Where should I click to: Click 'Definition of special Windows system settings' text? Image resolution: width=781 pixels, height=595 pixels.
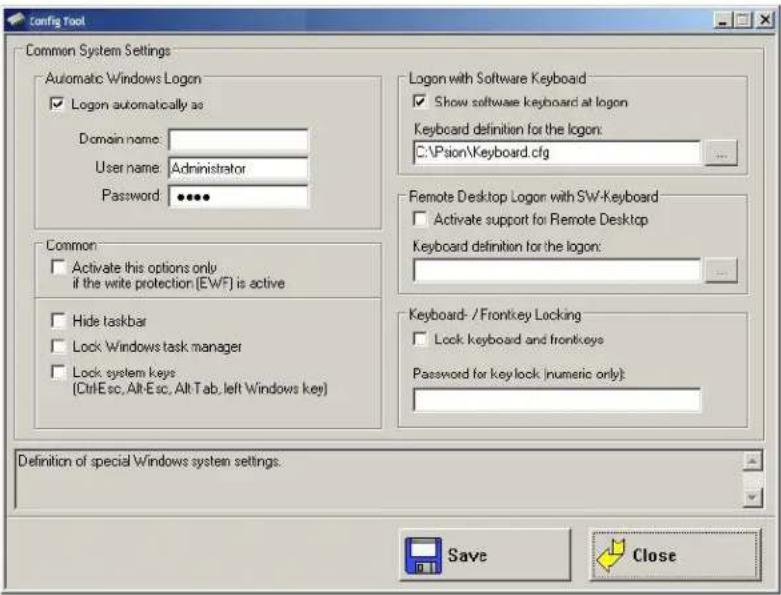(x=149, y=461)
